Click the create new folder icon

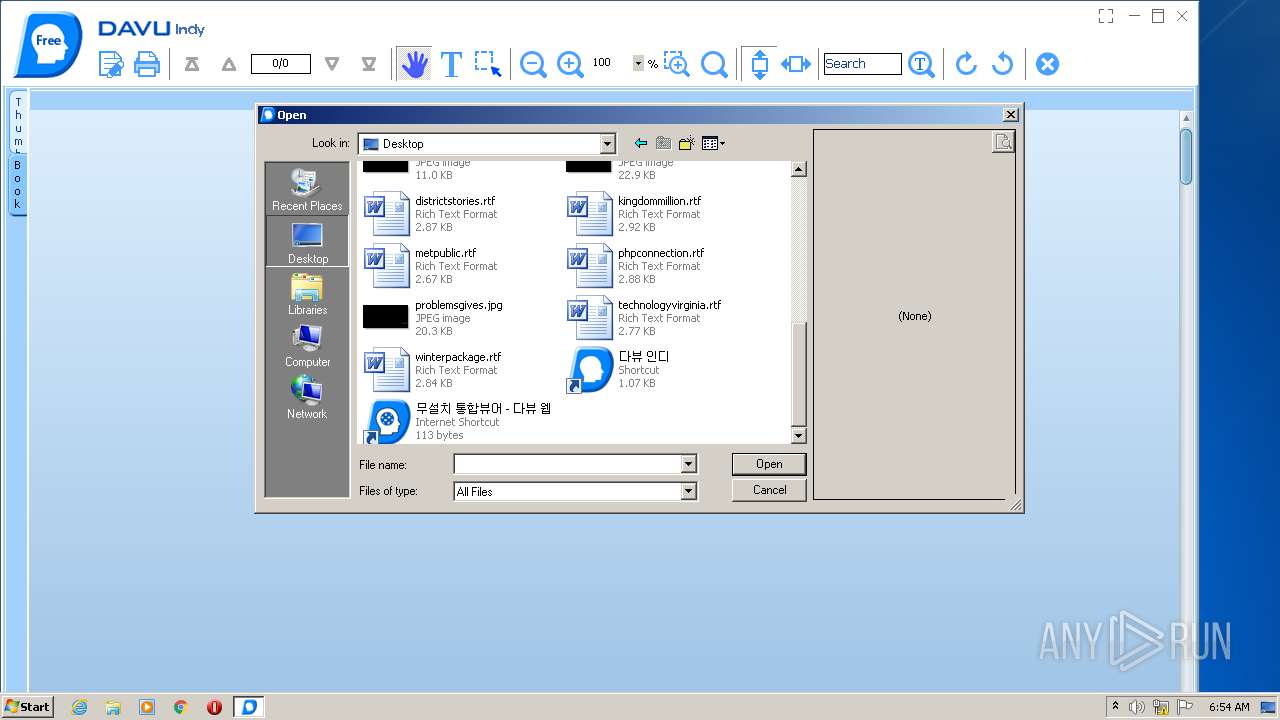(686, 143)
